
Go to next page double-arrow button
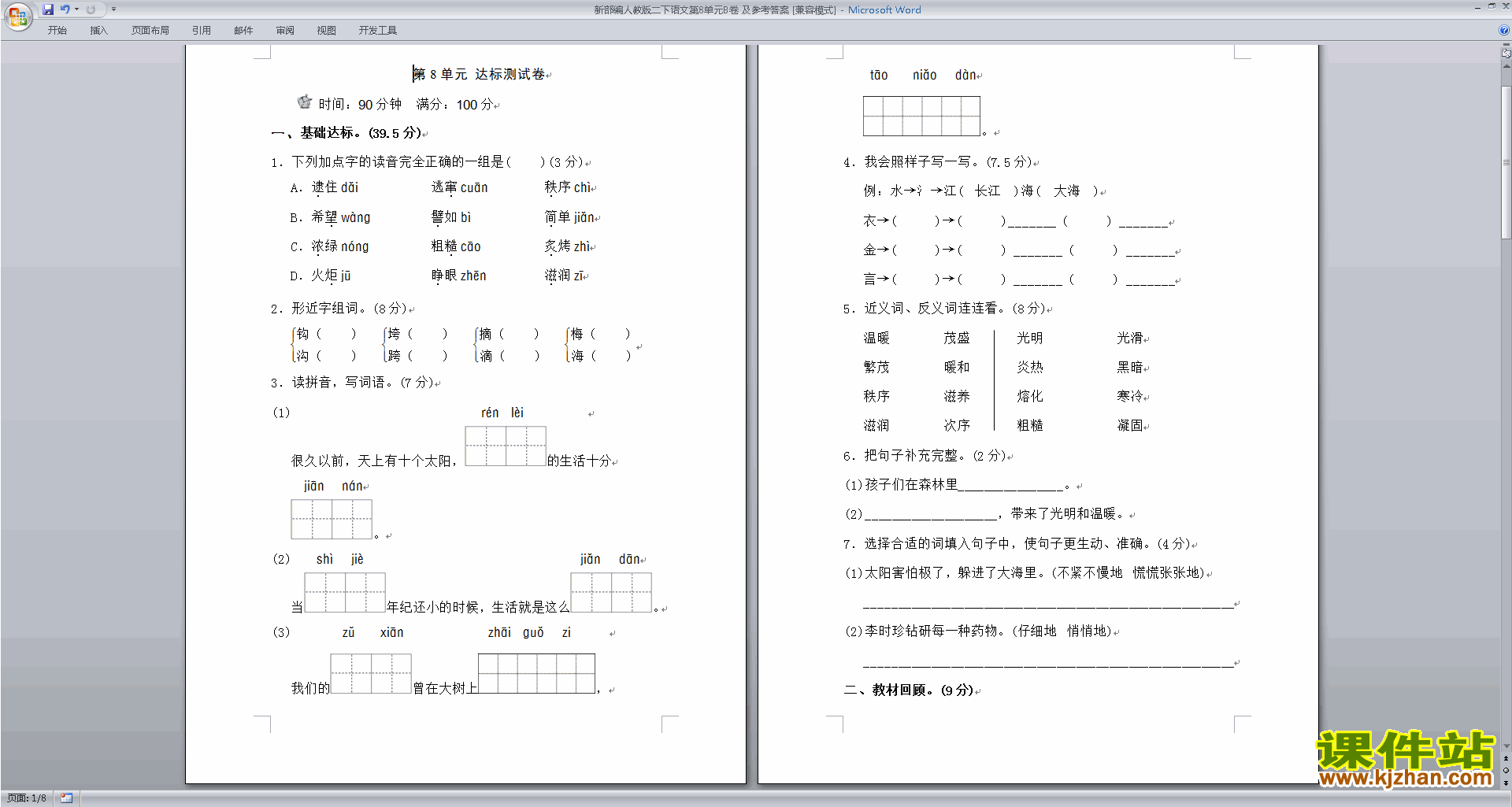[x=1506, y=783]
